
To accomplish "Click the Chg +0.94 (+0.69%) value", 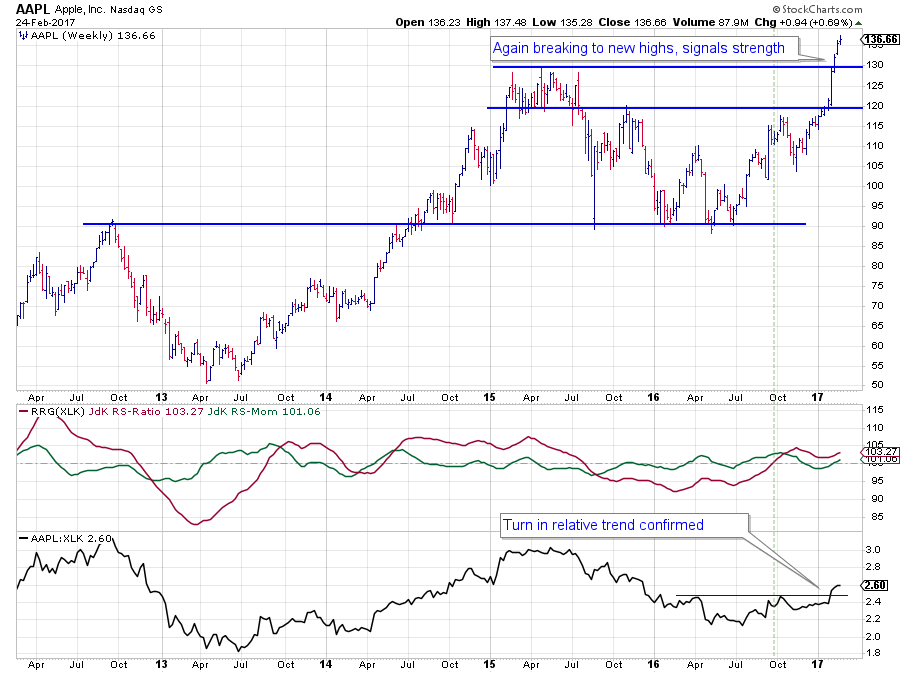I will [x=803, y=22].
